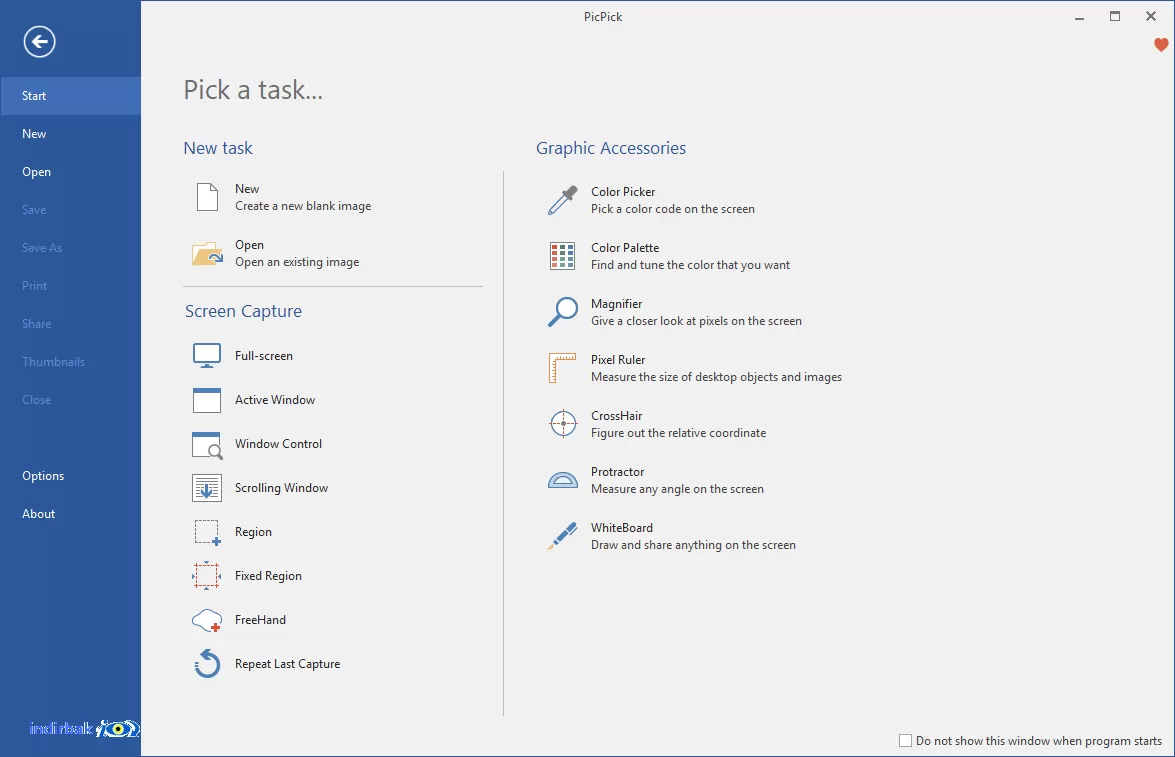Click 'Figure out the relative coordinate'
The width and height of the screenshot is (1175, 757).
coord(678,433)
